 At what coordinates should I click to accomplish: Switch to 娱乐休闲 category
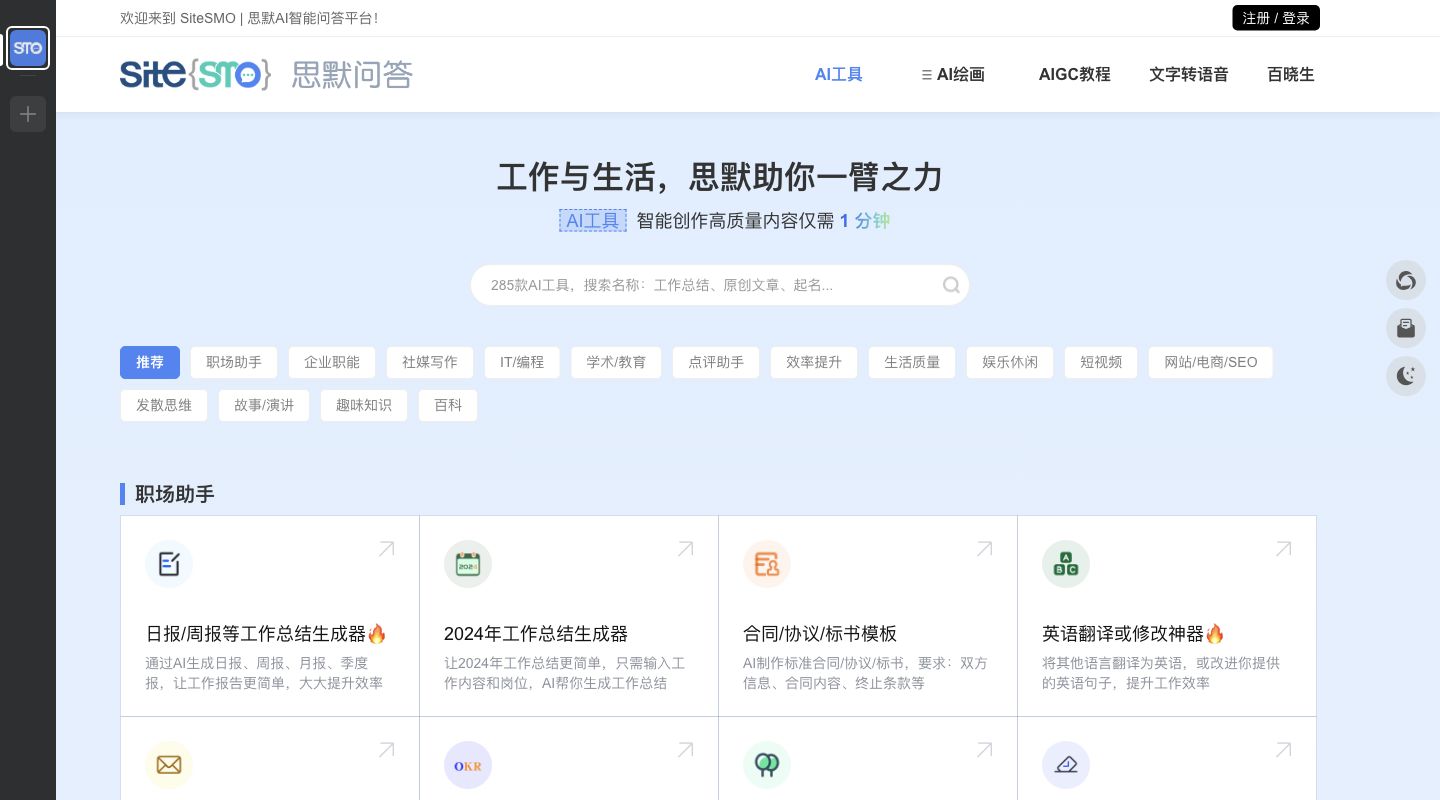tap(1010, 362)
